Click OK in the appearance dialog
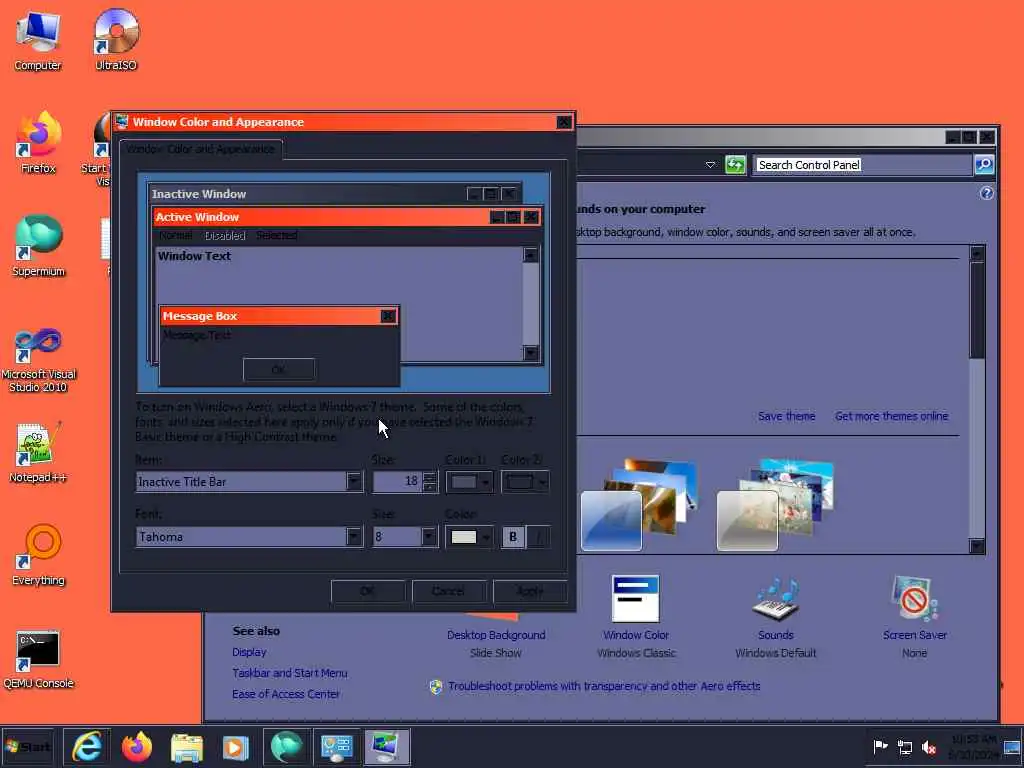 368,591
